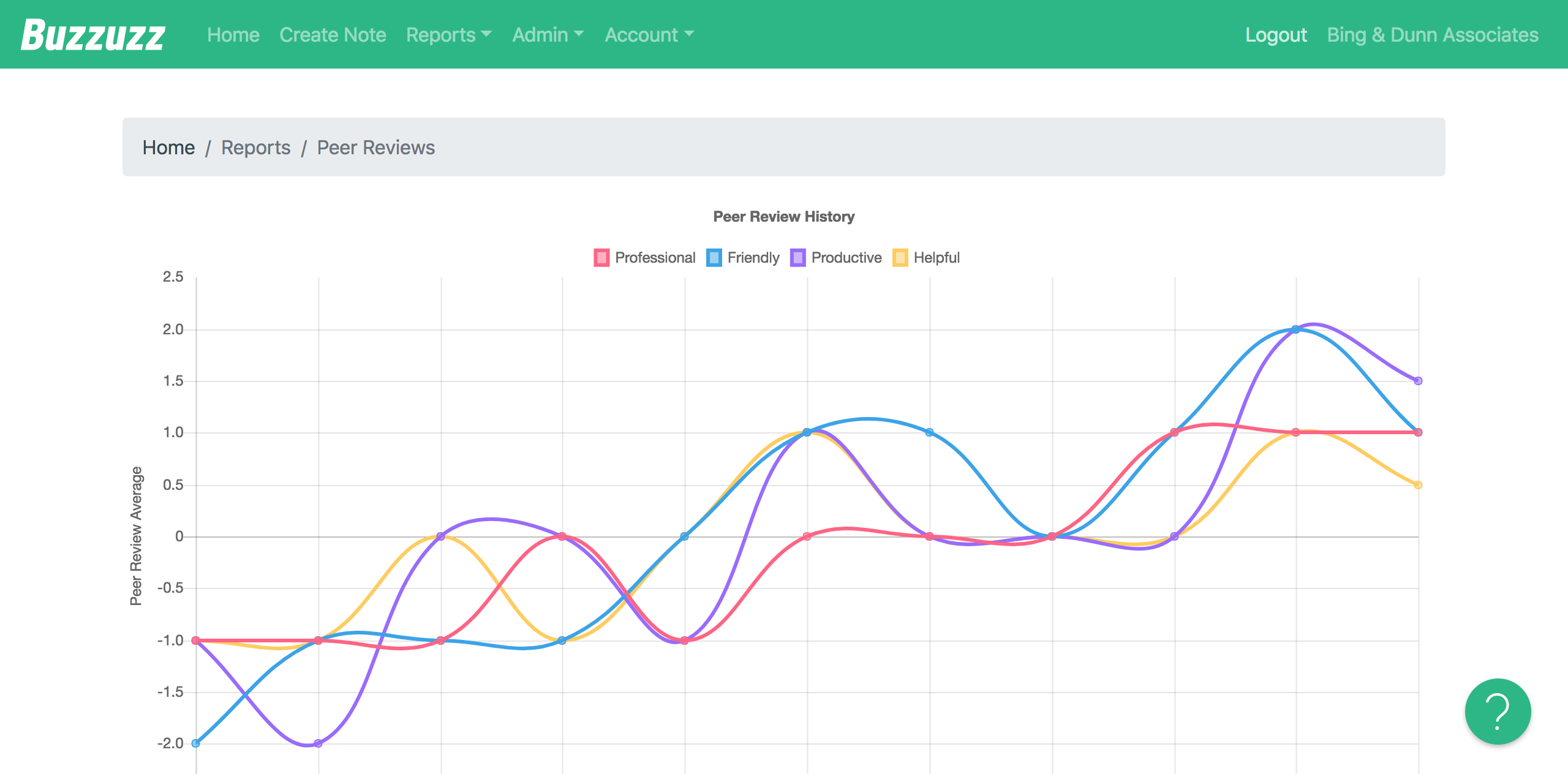The height and width of the screenshot is (774, 1568).
Task: Click the Logout link
Action: 1276,35
